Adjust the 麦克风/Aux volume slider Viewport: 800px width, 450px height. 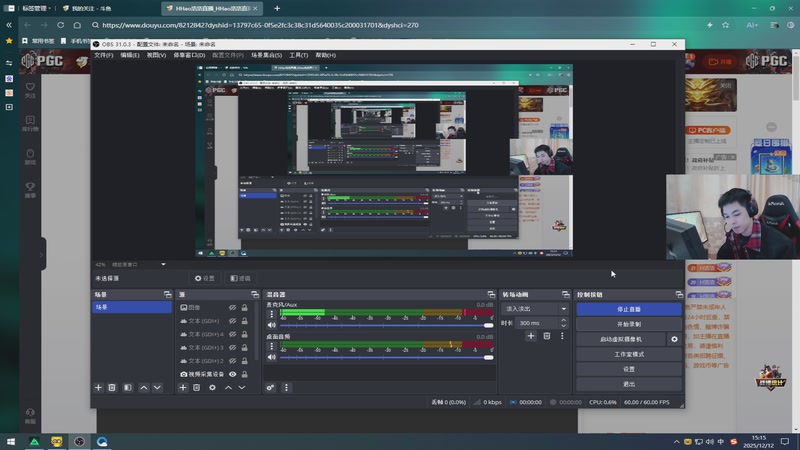click(x=386, y=326)
